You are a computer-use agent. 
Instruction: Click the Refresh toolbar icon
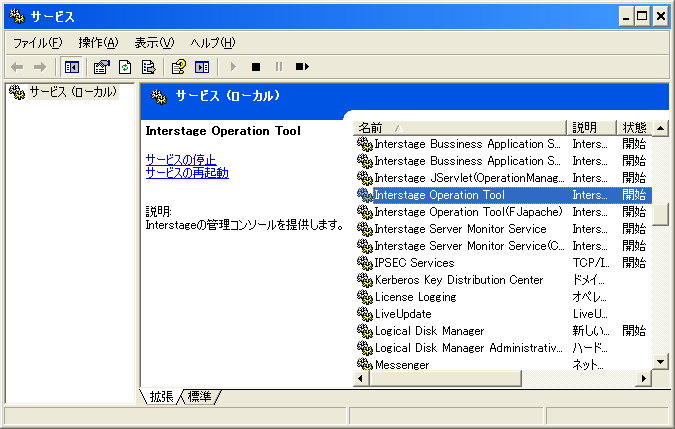point(125,67)
